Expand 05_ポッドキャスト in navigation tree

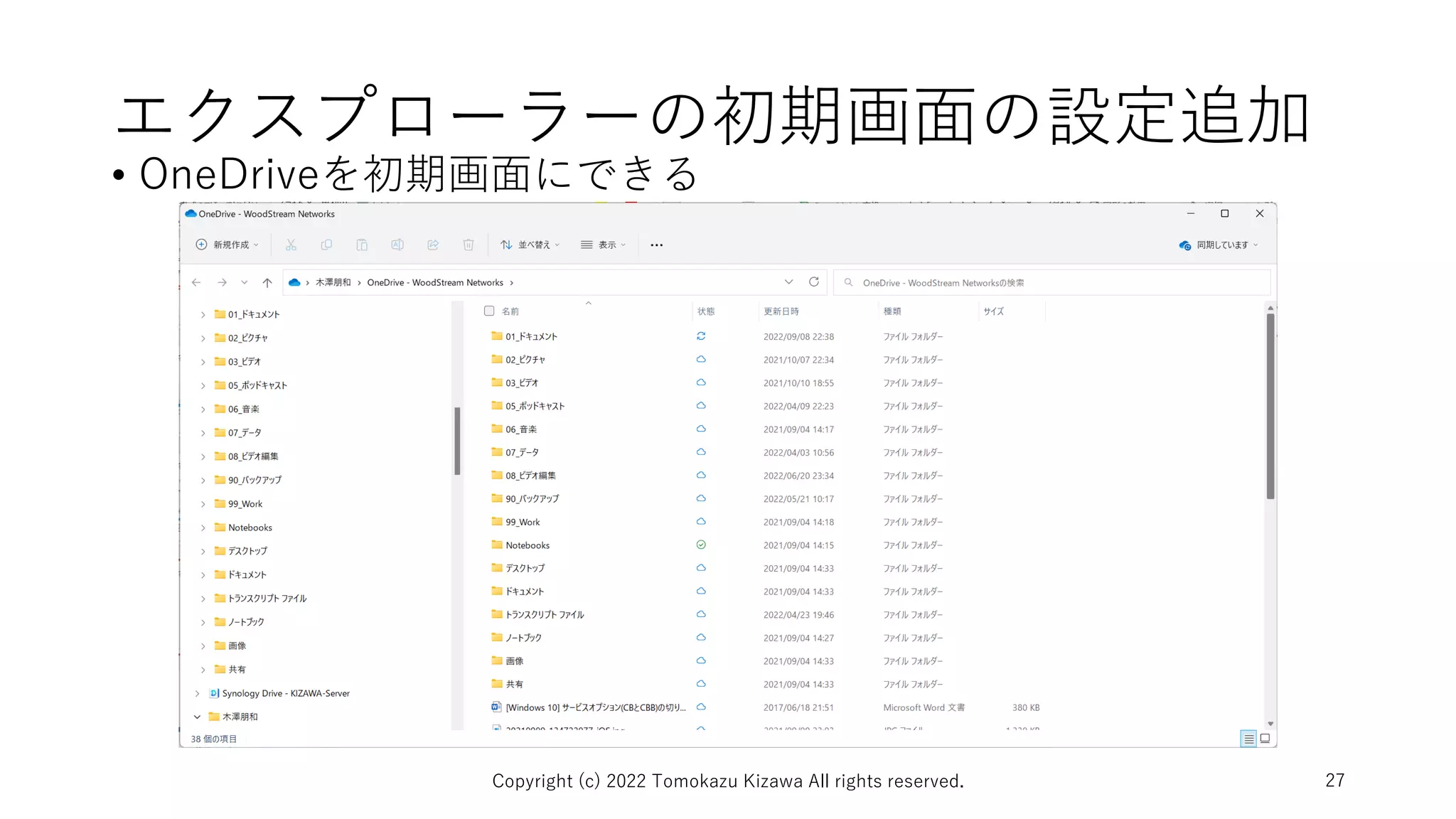coord(203,385)
